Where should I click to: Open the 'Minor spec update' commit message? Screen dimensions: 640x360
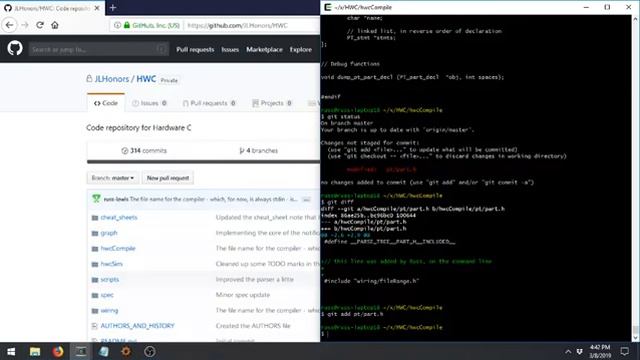click(x=242, y=295)
